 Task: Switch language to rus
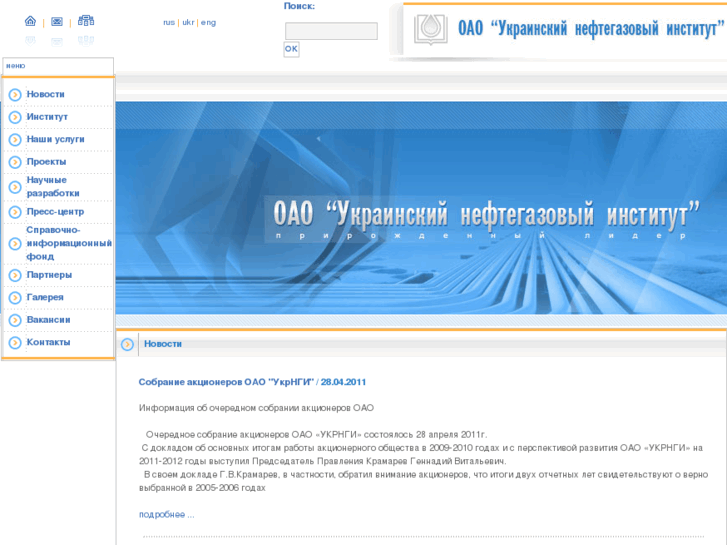point(169,22)
